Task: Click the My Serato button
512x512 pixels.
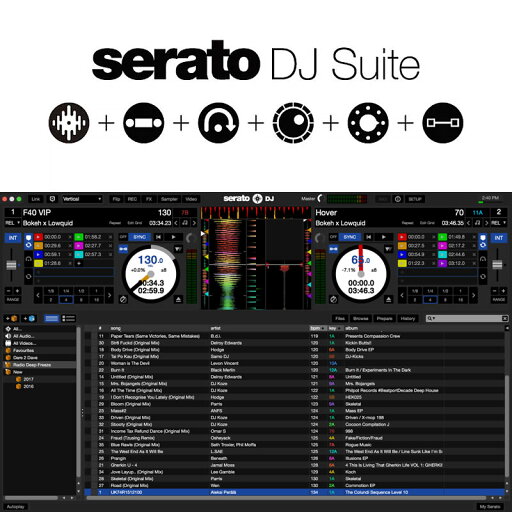Action: point(490,507)
